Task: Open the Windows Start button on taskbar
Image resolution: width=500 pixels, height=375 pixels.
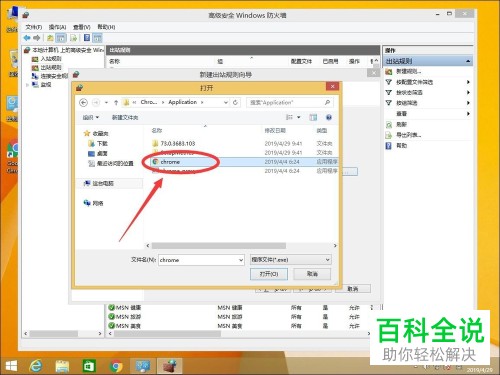Action: tap(11, 366)
